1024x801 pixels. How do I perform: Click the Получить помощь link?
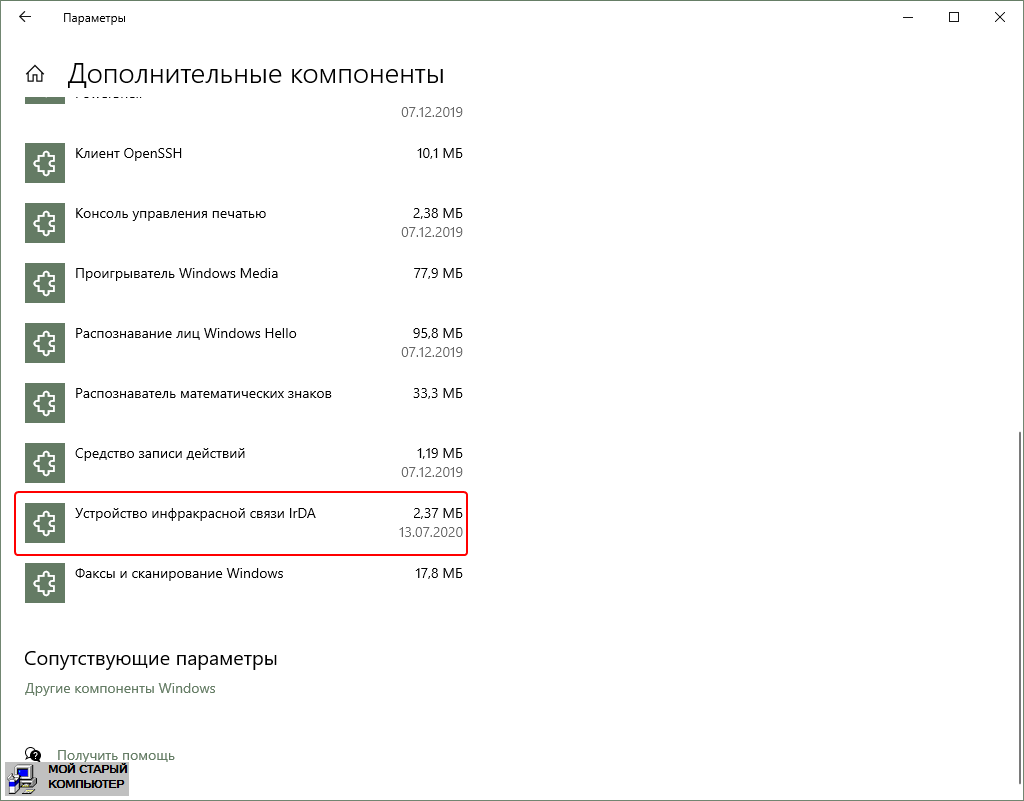115,755
